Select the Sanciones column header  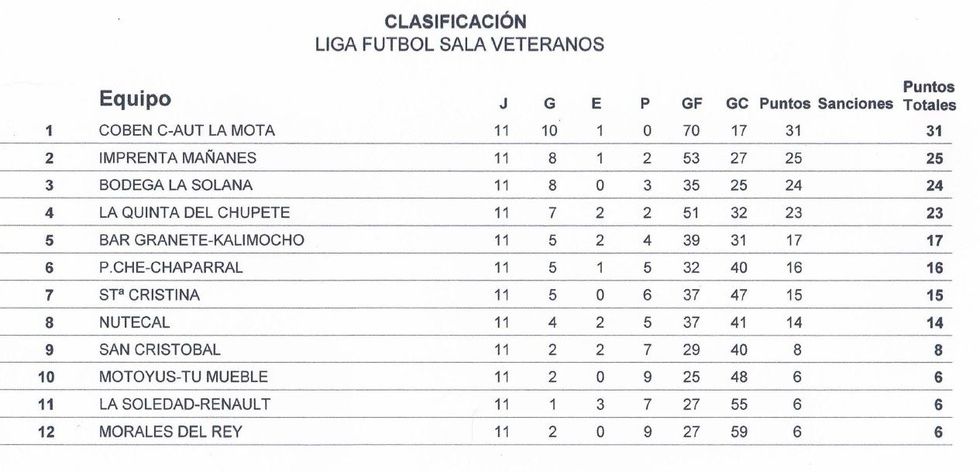click(855, 104)
